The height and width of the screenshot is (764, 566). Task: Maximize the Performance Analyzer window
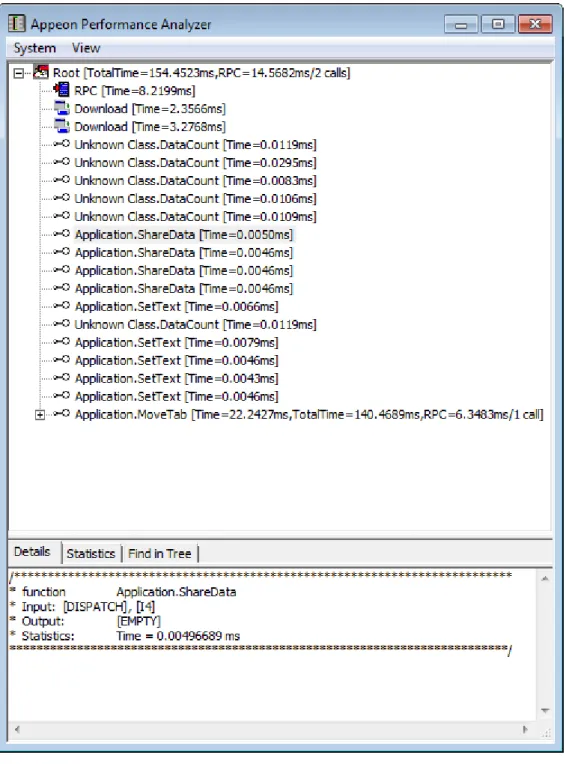point(498,24)
